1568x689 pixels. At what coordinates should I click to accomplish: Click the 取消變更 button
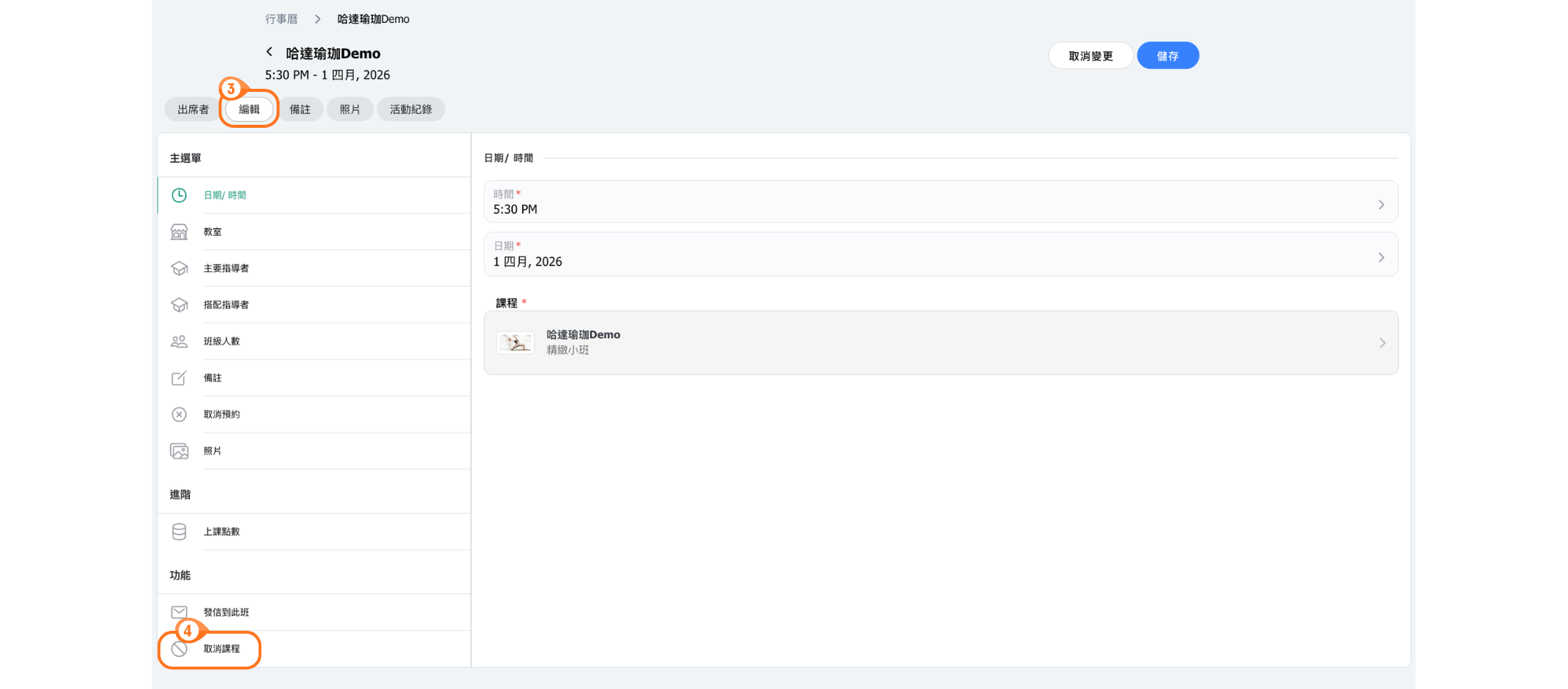(1090, 56)
